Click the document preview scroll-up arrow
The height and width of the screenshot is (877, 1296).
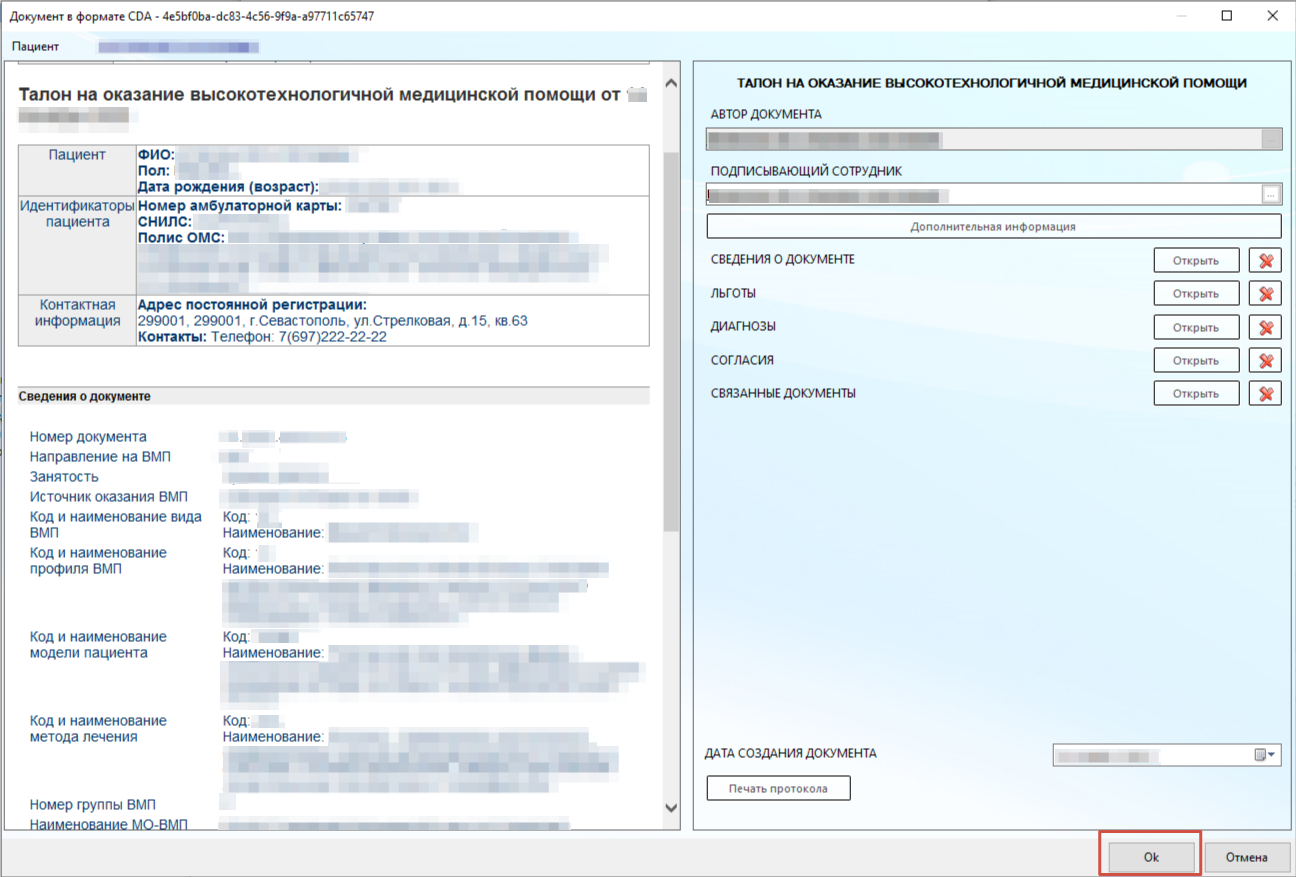tap(671, 84)
